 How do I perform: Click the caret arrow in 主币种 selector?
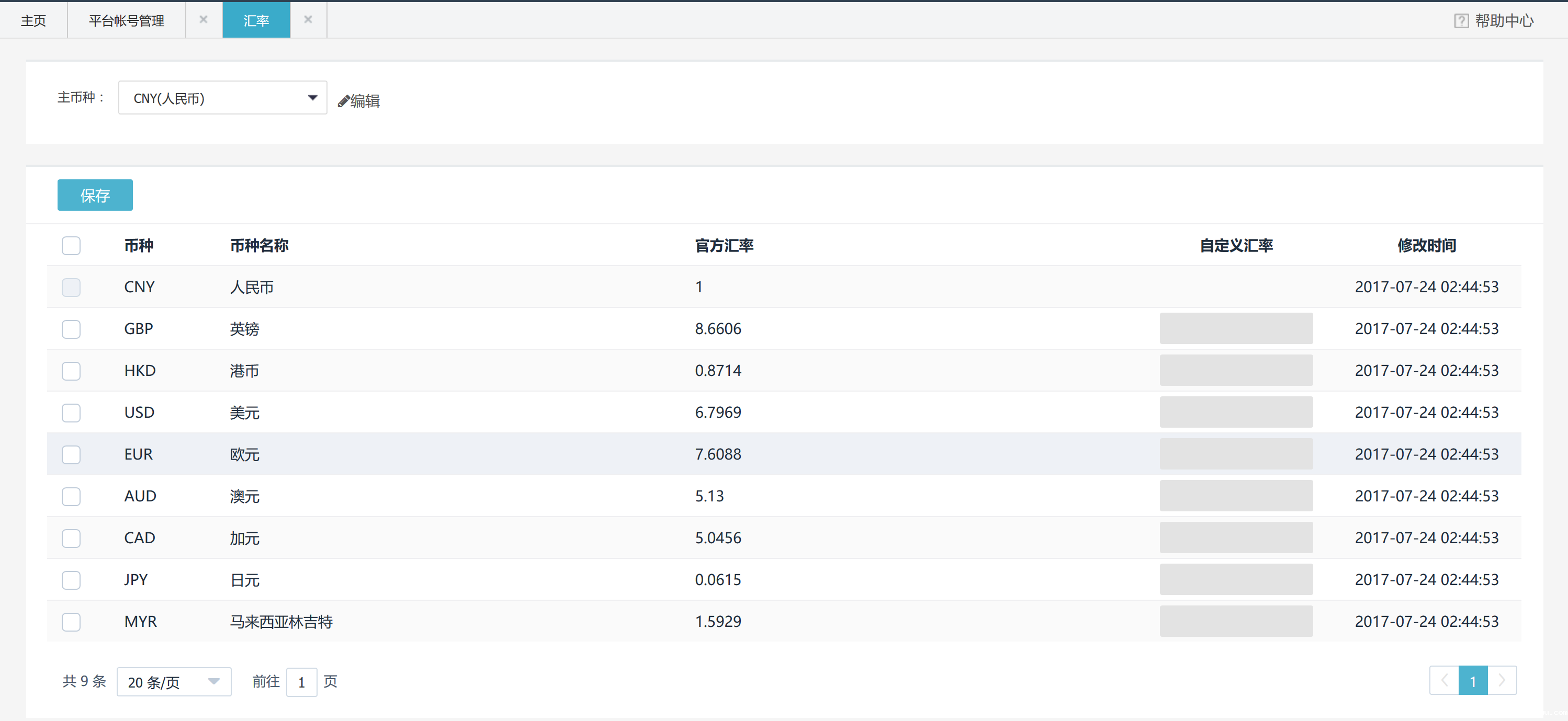click(312, 98)
